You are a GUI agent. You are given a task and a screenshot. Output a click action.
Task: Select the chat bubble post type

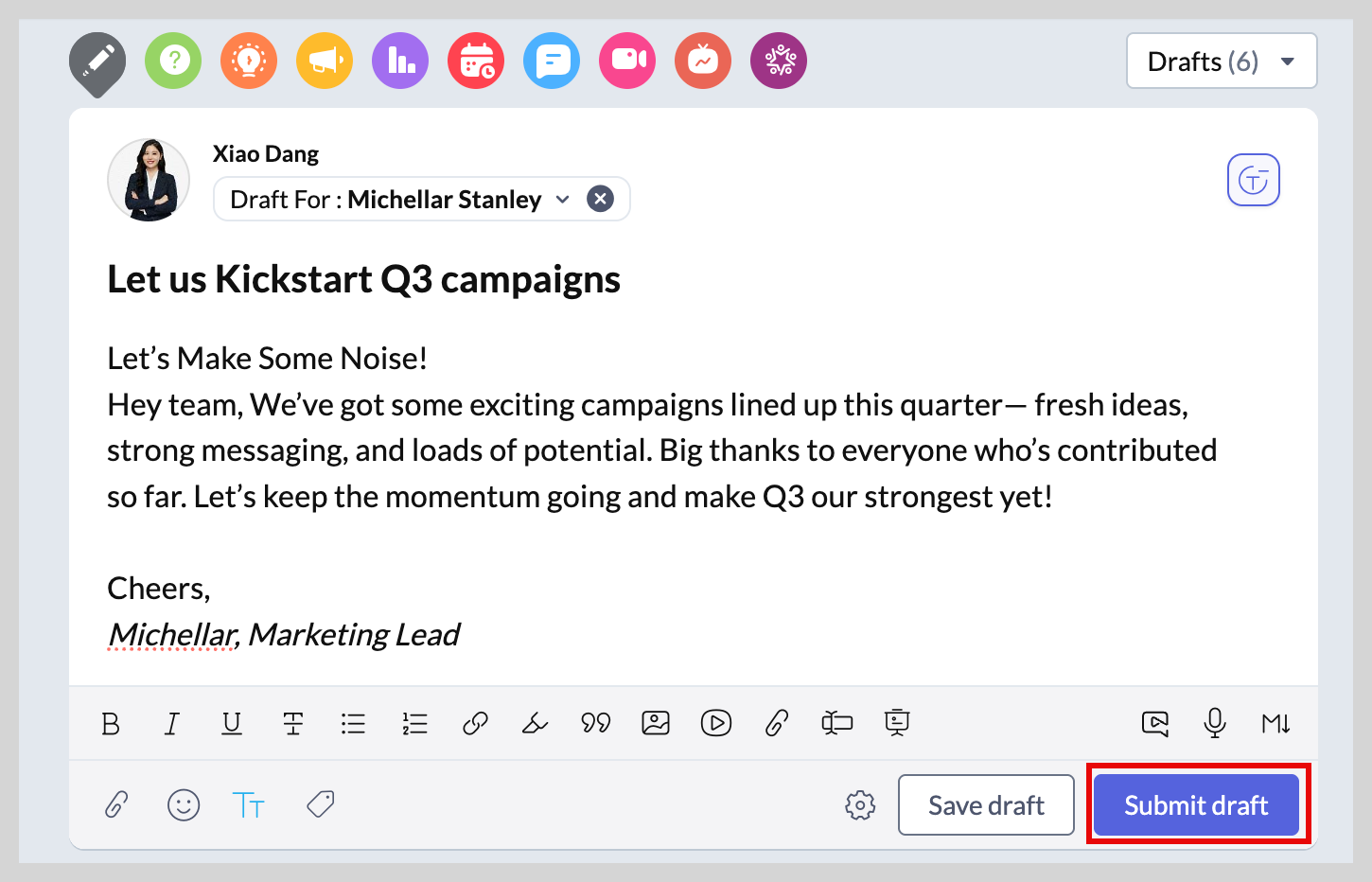(552, 61)
